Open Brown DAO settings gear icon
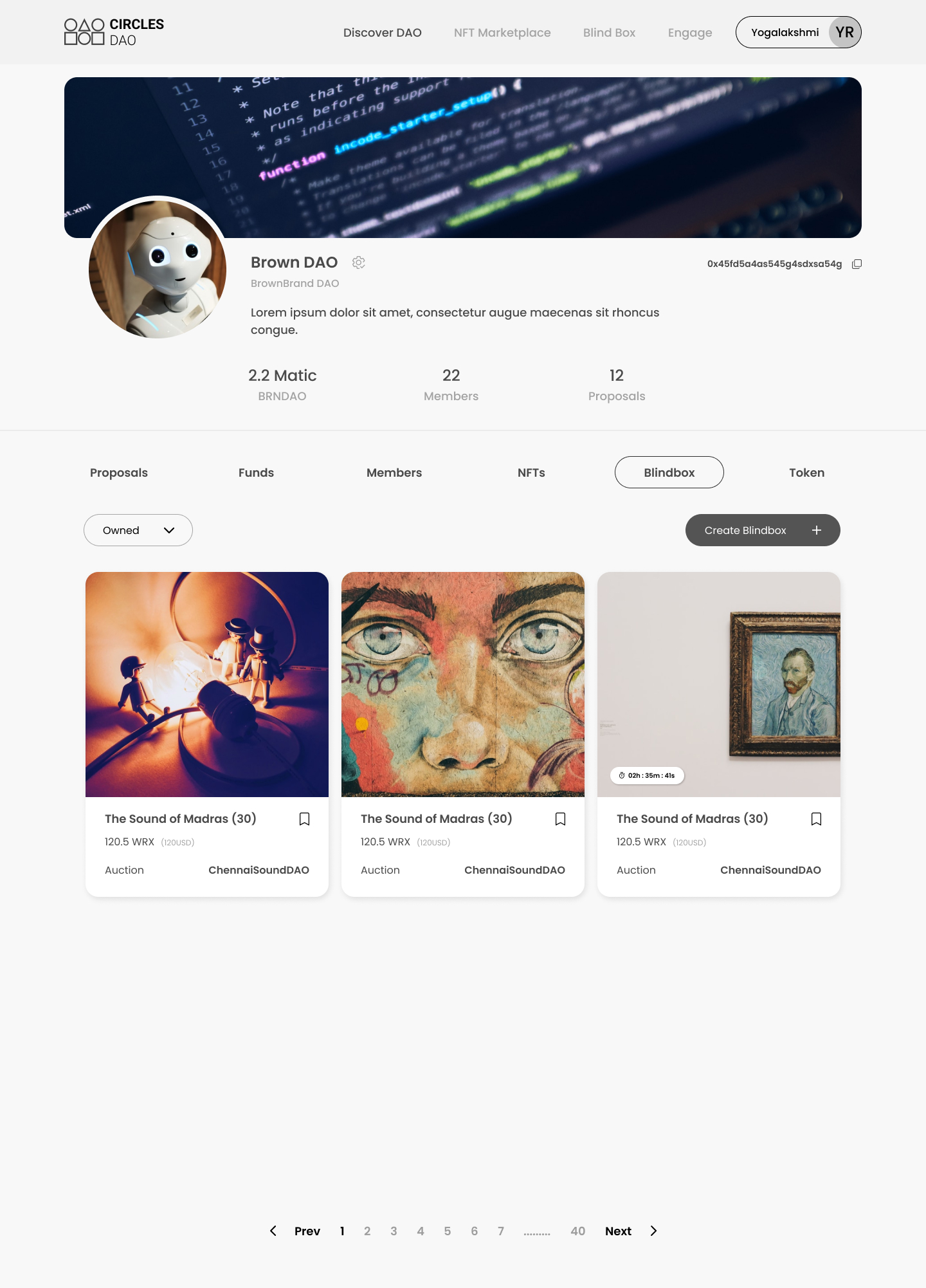Screen dimensions: 926x1288 coord(359,262)
